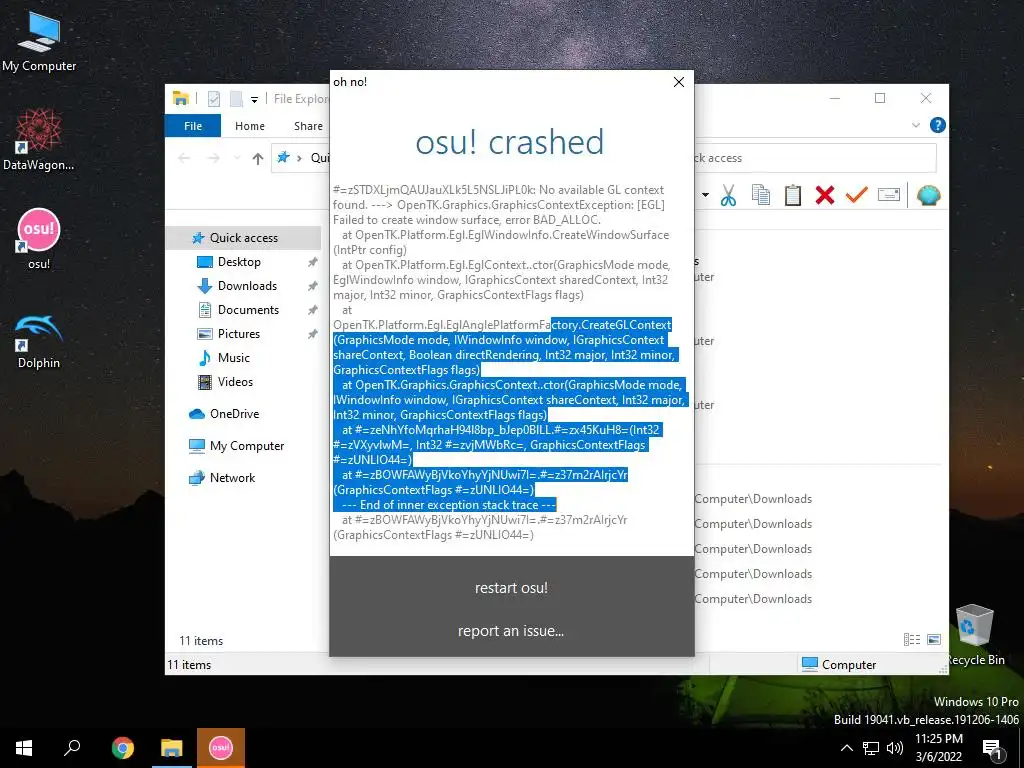Switch to details view icon in File Explorer
Screen dimensions: 1024x768
[912, 639]
